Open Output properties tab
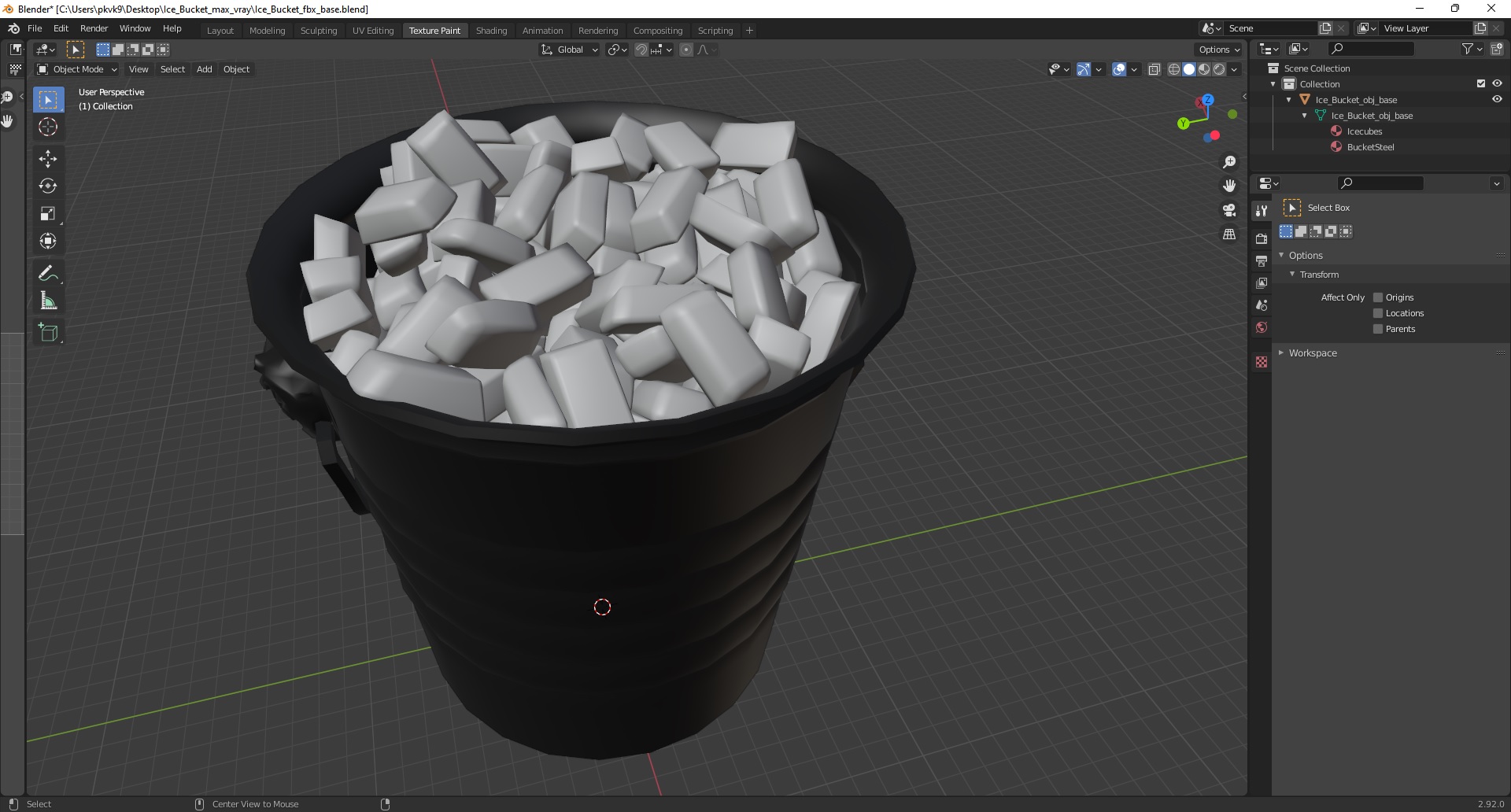The image size is (1511, 812). pyautogui.click(x=1262, y=260)
